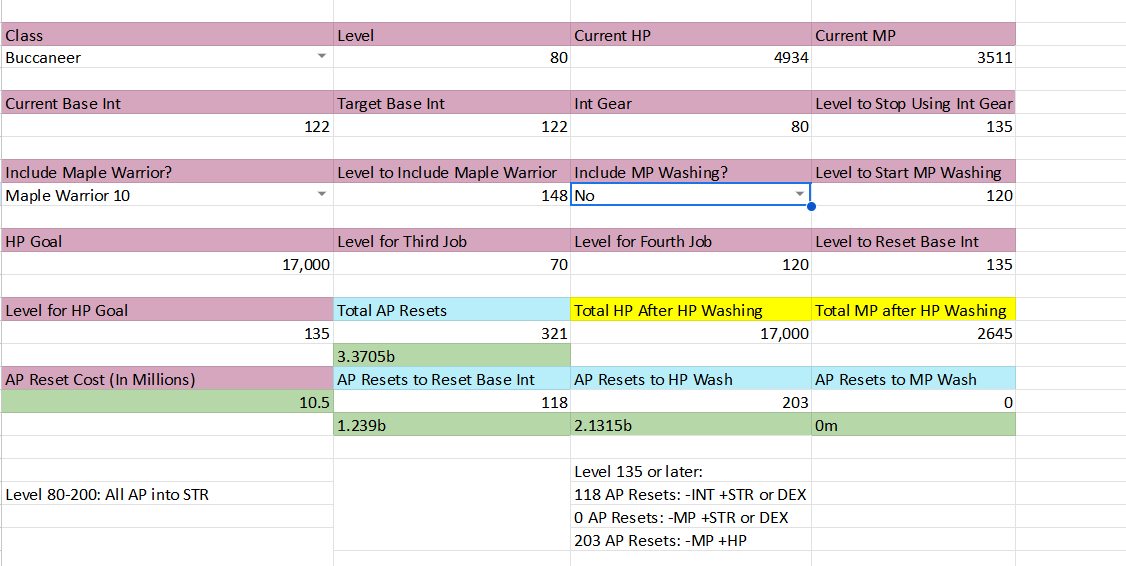The height and width of the screenshot is (566, 1126).
Task: Open the Class dropdown arrow beside Buccaneer
Action: (321, 58)
